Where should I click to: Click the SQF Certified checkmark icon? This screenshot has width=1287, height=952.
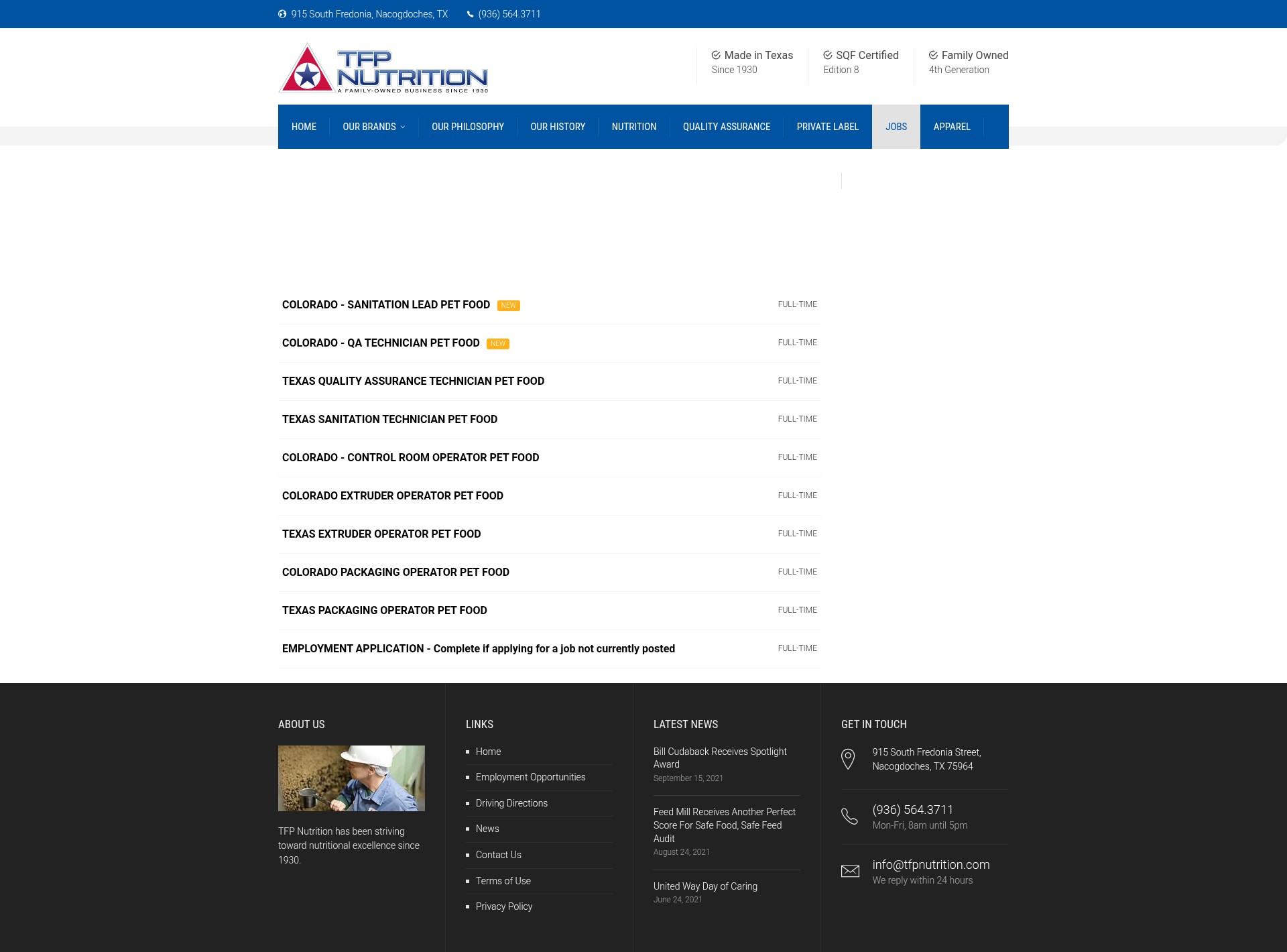pos(828,55)
